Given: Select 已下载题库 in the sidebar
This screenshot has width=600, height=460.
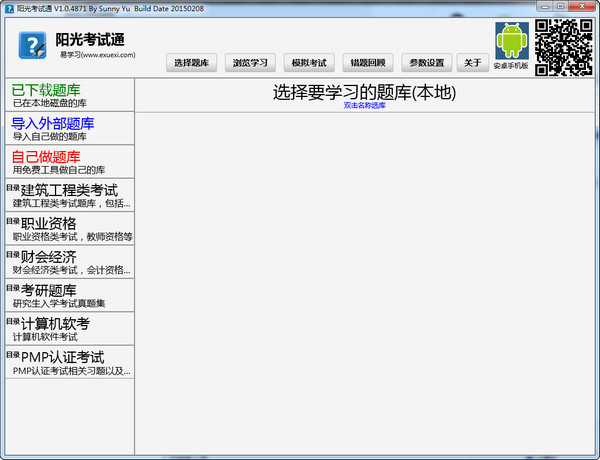Looking at the screenshot, I should point(67,96).
